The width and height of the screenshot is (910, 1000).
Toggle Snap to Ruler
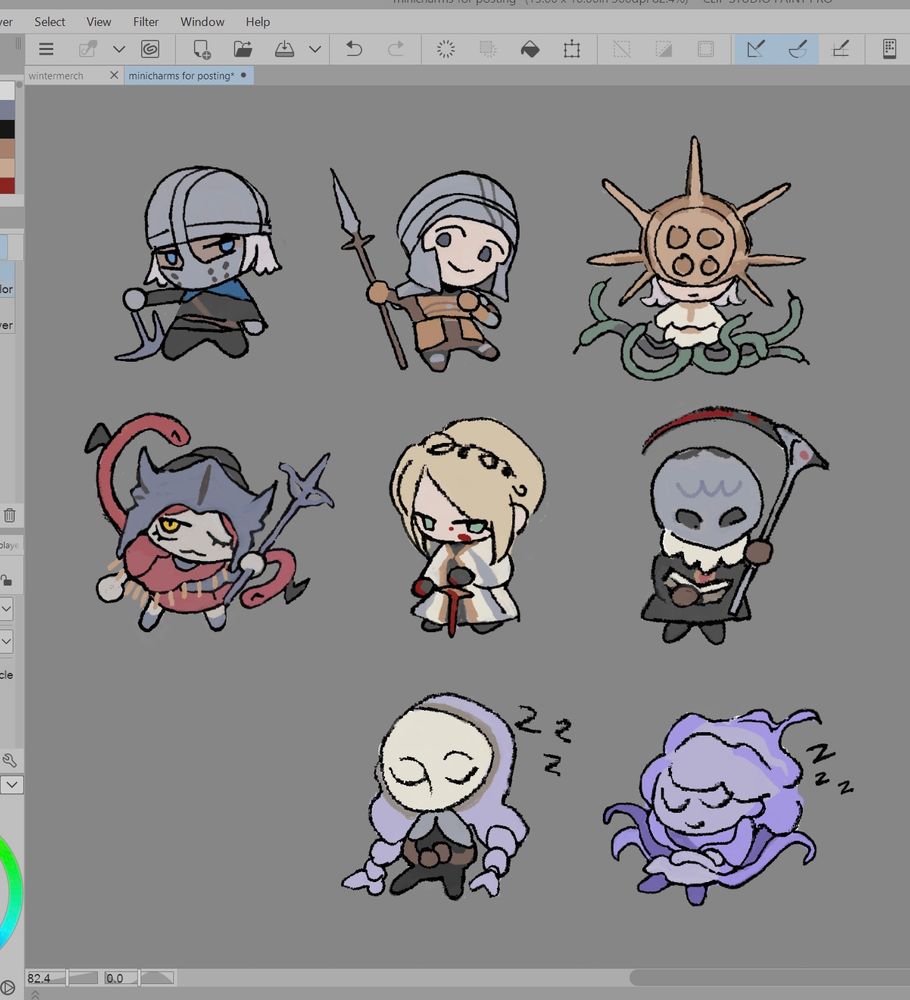(x=756, y=49)
